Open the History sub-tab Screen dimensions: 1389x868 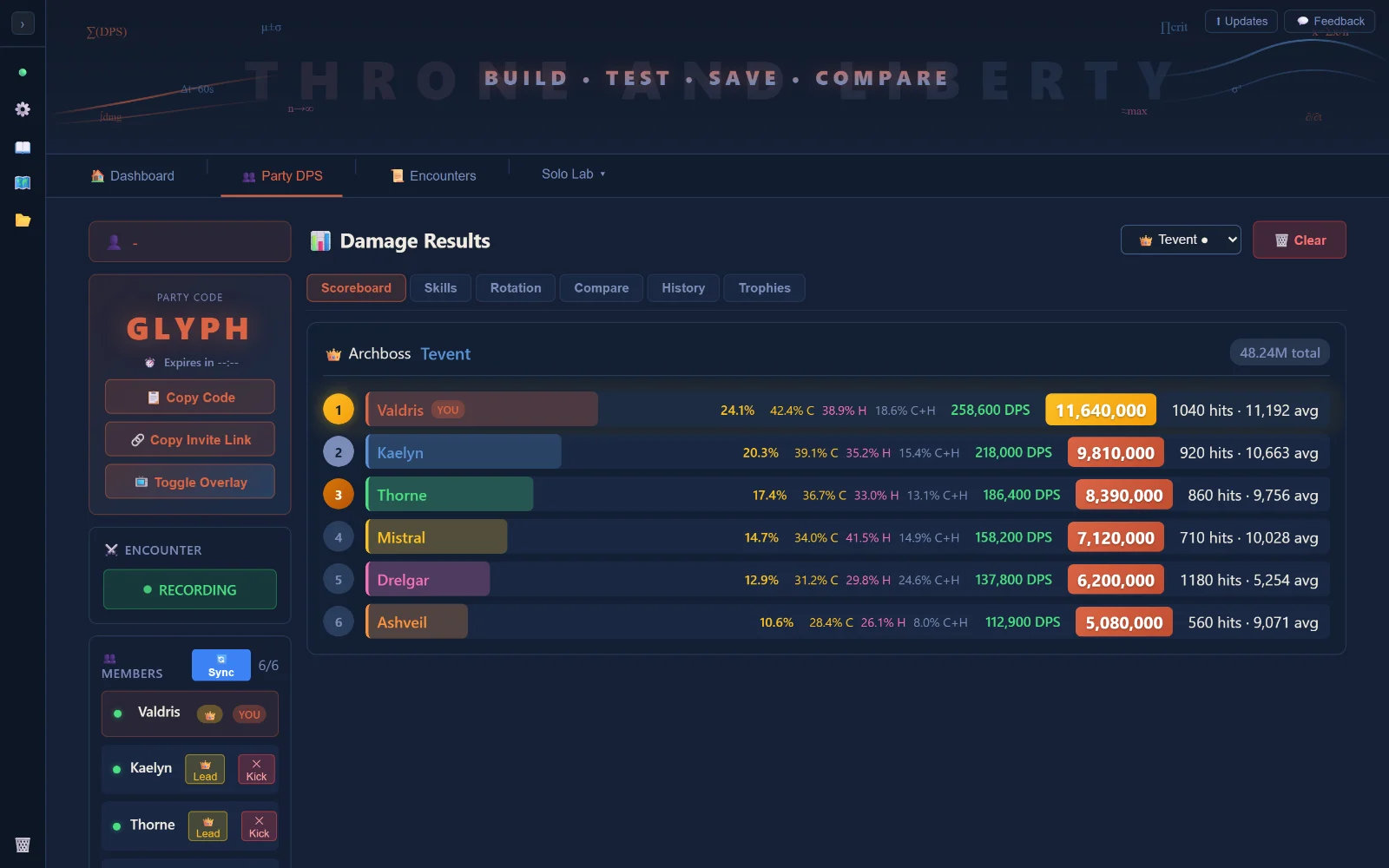[x=683, y=288]
